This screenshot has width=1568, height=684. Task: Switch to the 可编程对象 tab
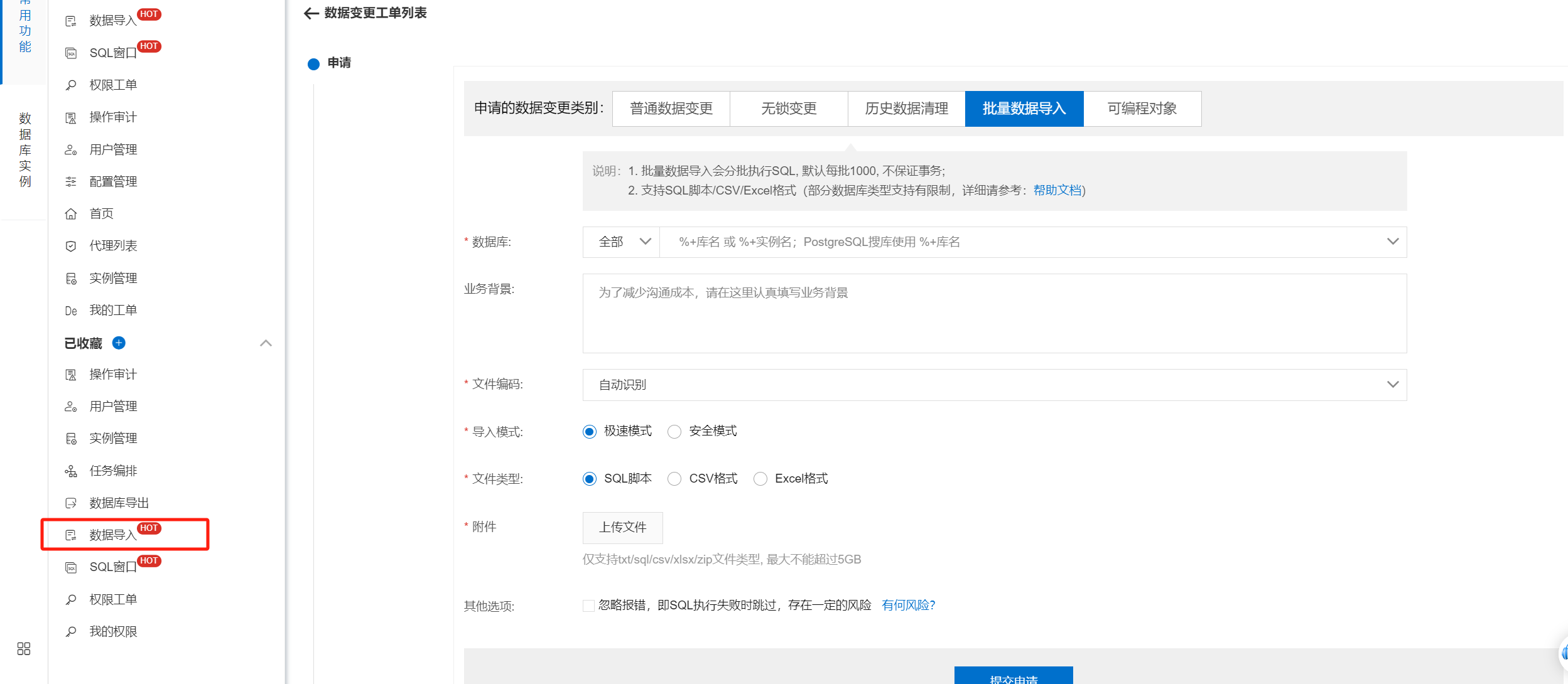[1142, 109]
